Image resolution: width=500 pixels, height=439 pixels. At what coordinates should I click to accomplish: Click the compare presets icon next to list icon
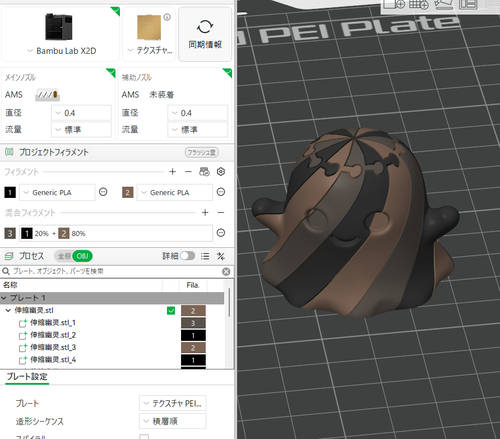tap(221, 256)
